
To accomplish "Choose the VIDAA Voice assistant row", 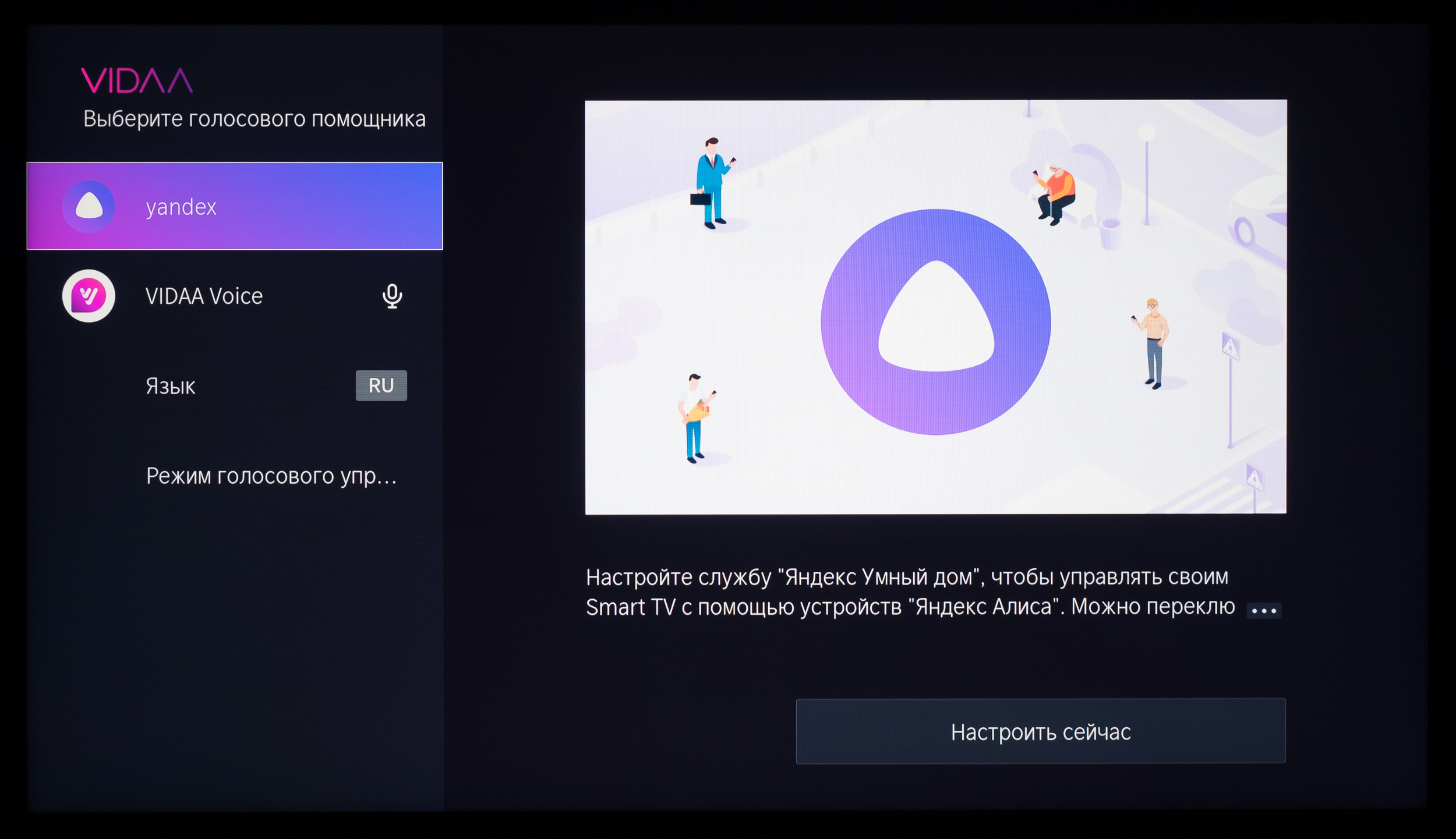I will click(235, 296).
